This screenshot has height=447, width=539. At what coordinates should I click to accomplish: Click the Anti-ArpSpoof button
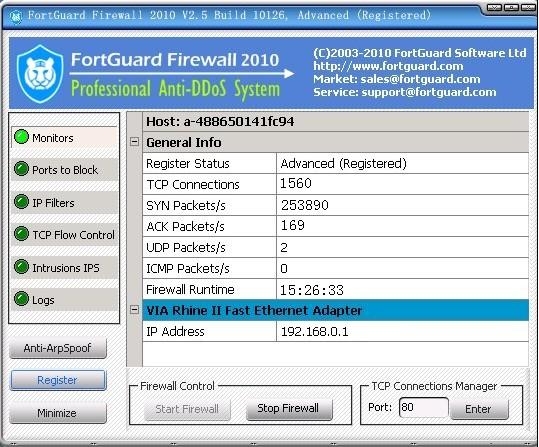coord(58,348)
